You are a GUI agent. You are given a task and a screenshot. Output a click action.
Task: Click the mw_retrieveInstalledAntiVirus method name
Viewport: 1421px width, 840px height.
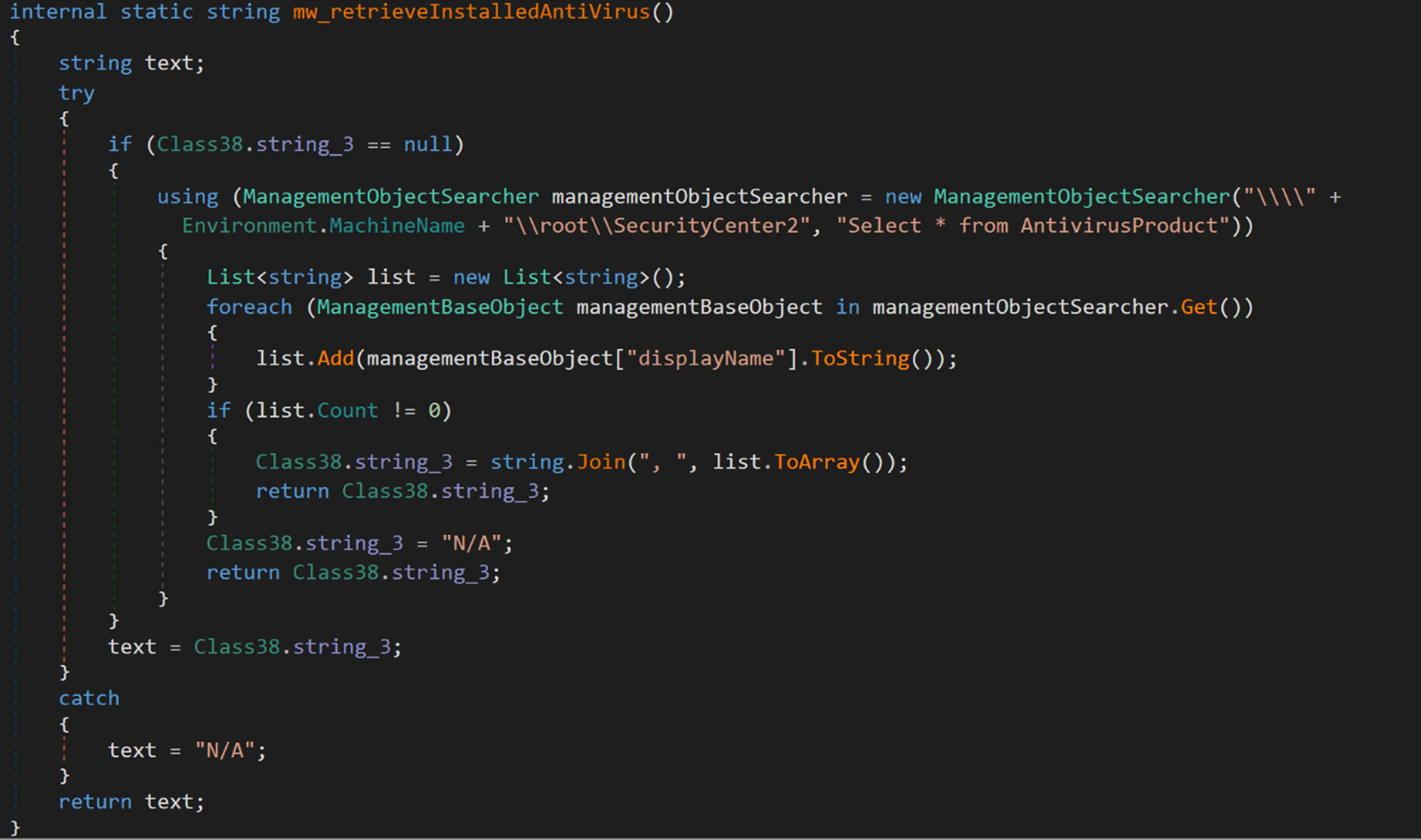[x=471, y=12]
